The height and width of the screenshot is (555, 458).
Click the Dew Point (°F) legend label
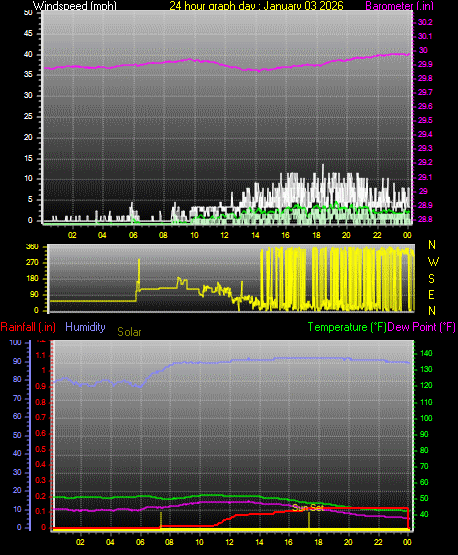[422, 327]
